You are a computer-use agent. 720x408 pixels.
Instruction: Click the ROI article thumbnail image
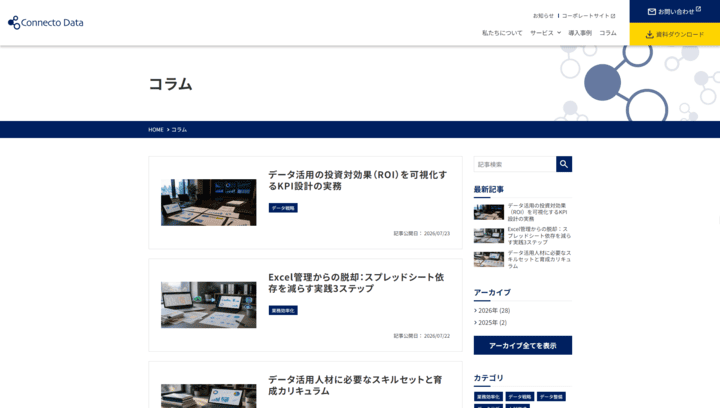click(x=208, y=202)
